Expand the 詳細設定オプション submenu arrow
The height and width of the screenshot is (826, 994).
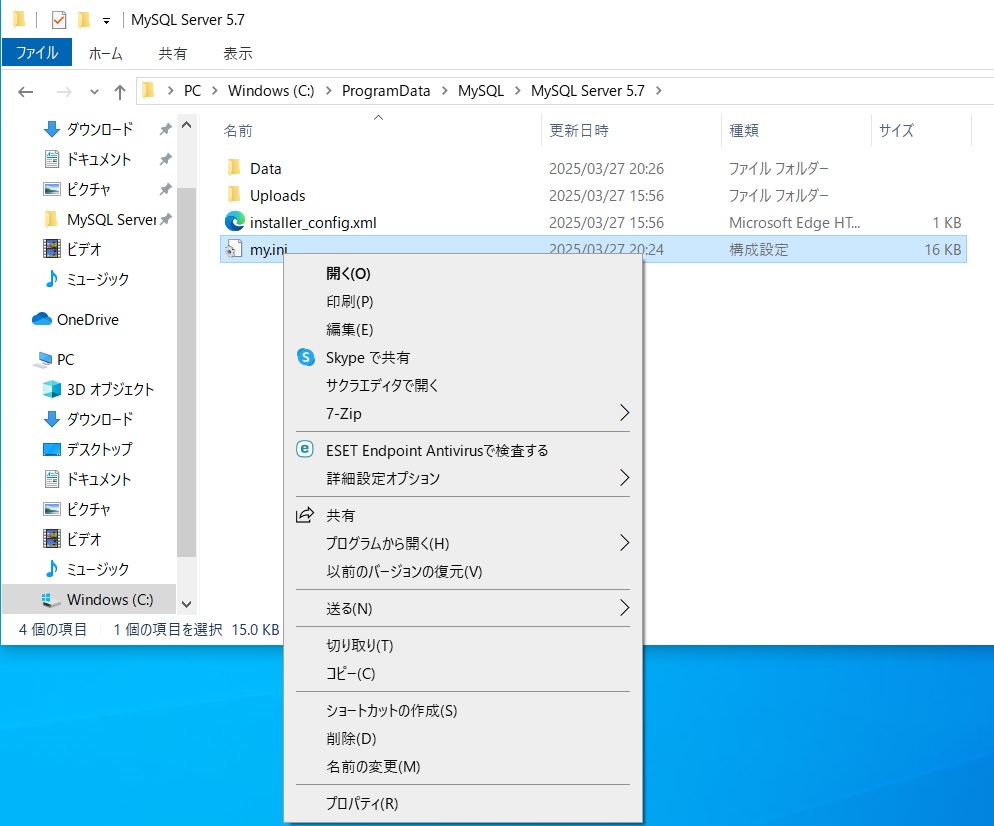click(x=624, y=477)
